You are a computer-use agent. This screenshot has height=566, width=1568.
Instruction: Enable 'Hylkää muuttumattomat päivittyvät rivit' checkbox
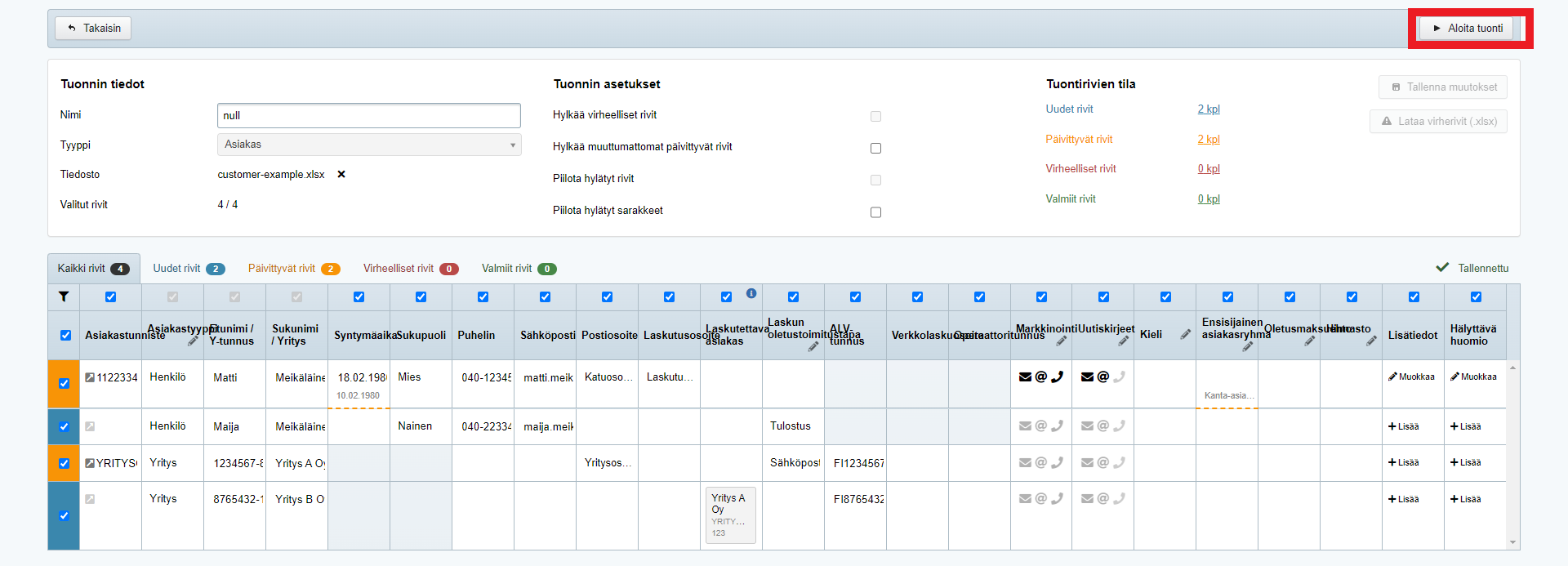coord(875,148)
